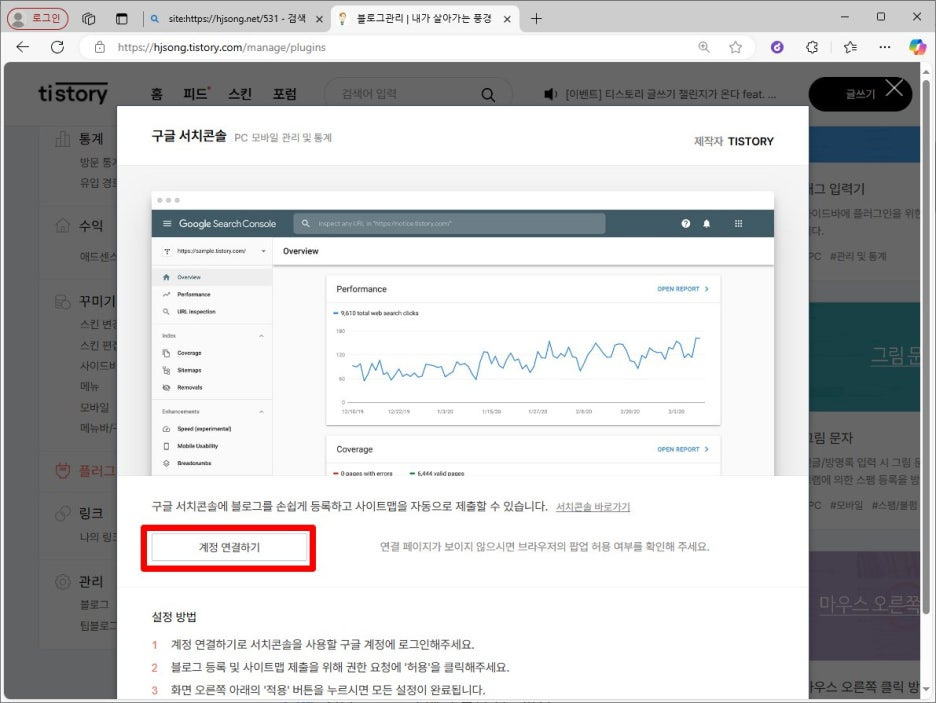Click the 링크 chain icon
Image resolution: width=936 pixels, height=703 pixels.
[63, 513]
